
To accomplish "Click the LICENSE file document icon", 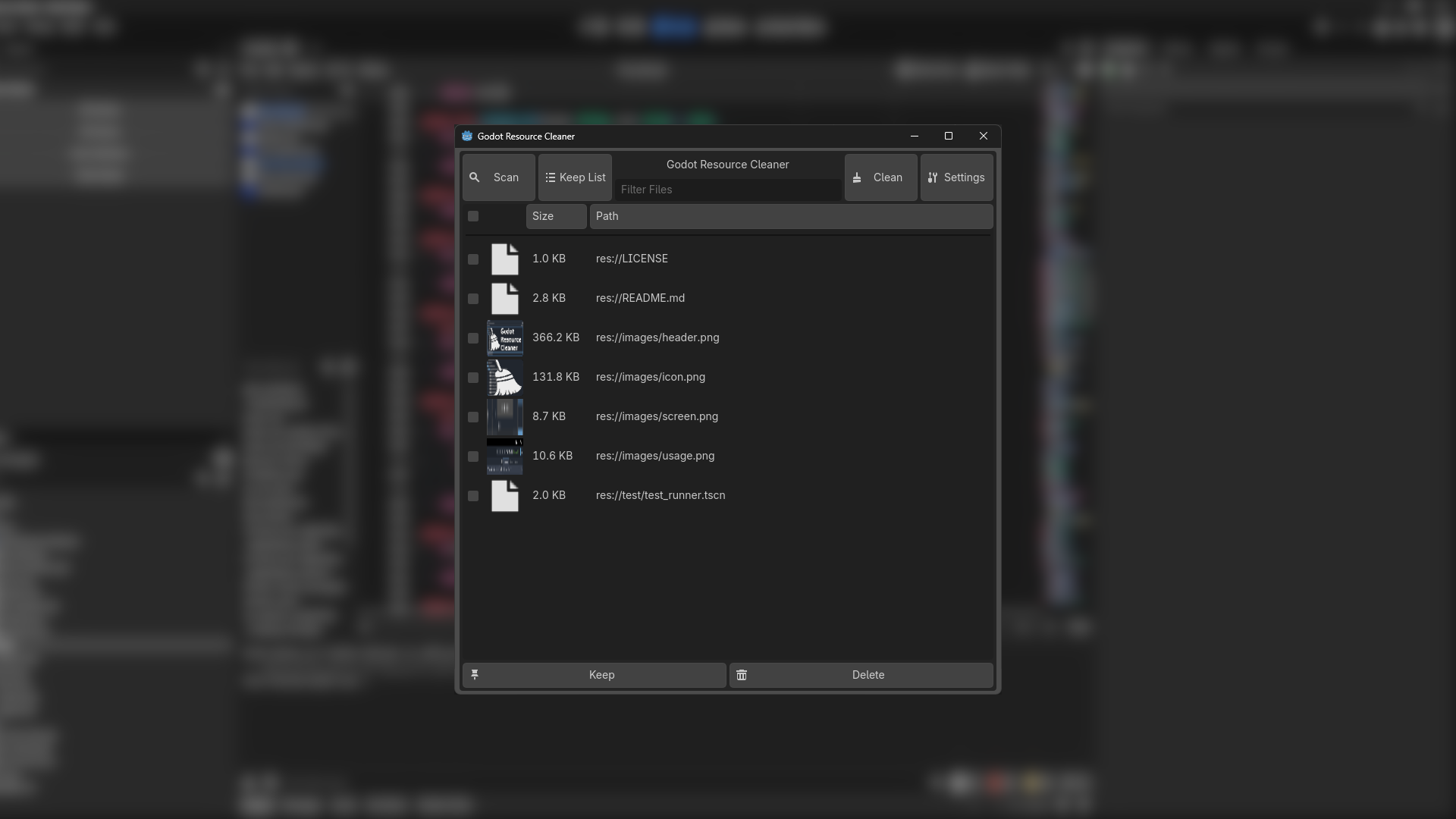I will [505, 259].
